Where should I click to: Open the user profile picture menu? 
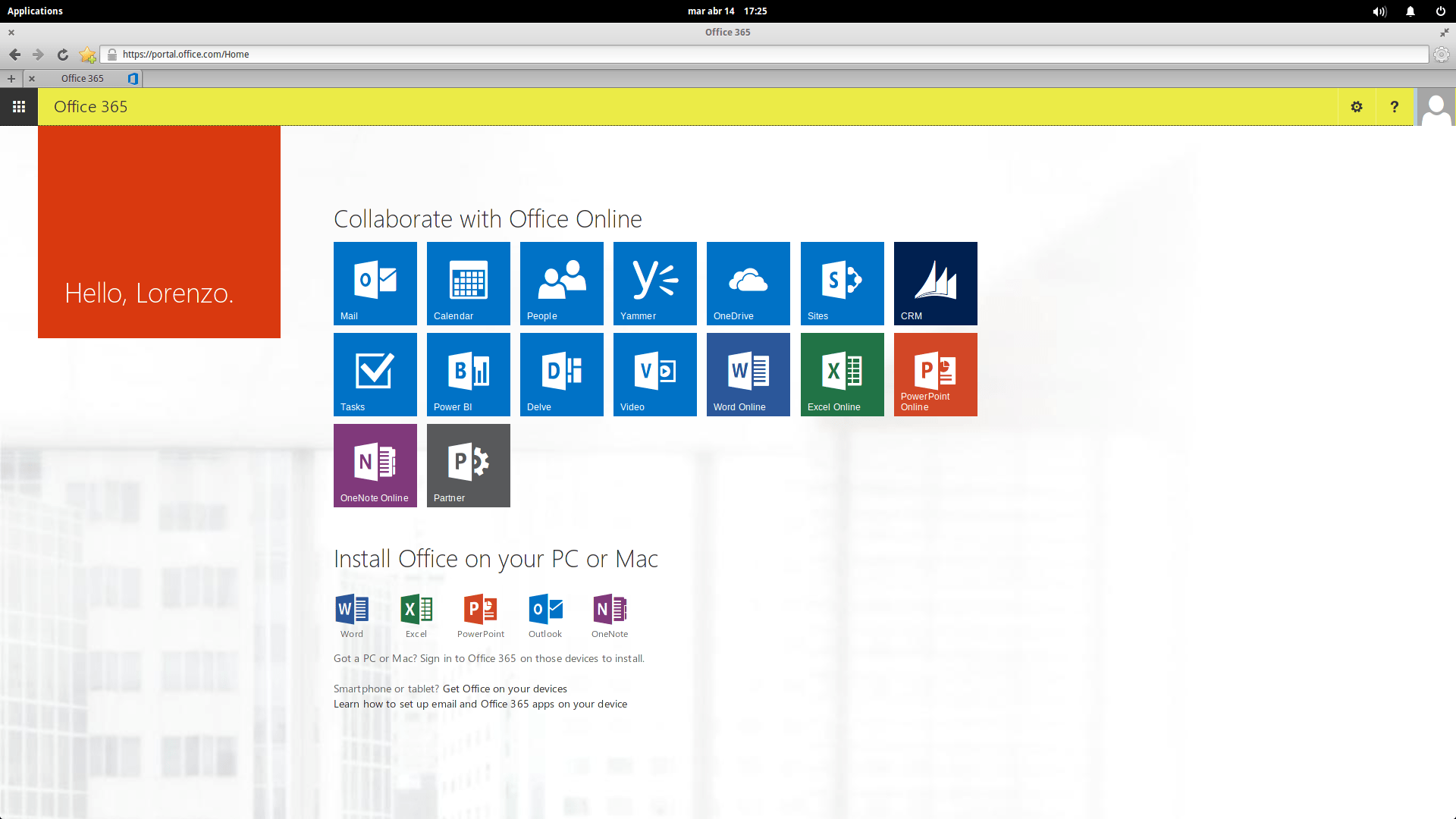[1436, 107]
